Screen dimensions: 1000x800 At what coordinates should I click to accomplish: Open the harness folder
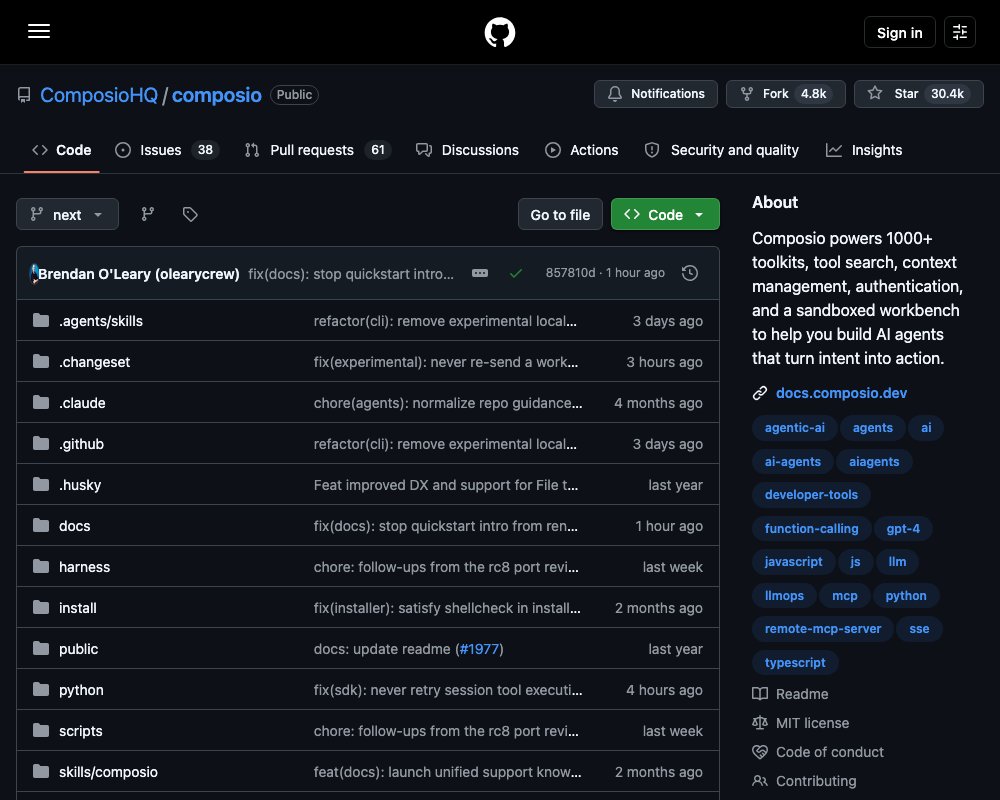(84, 567)
